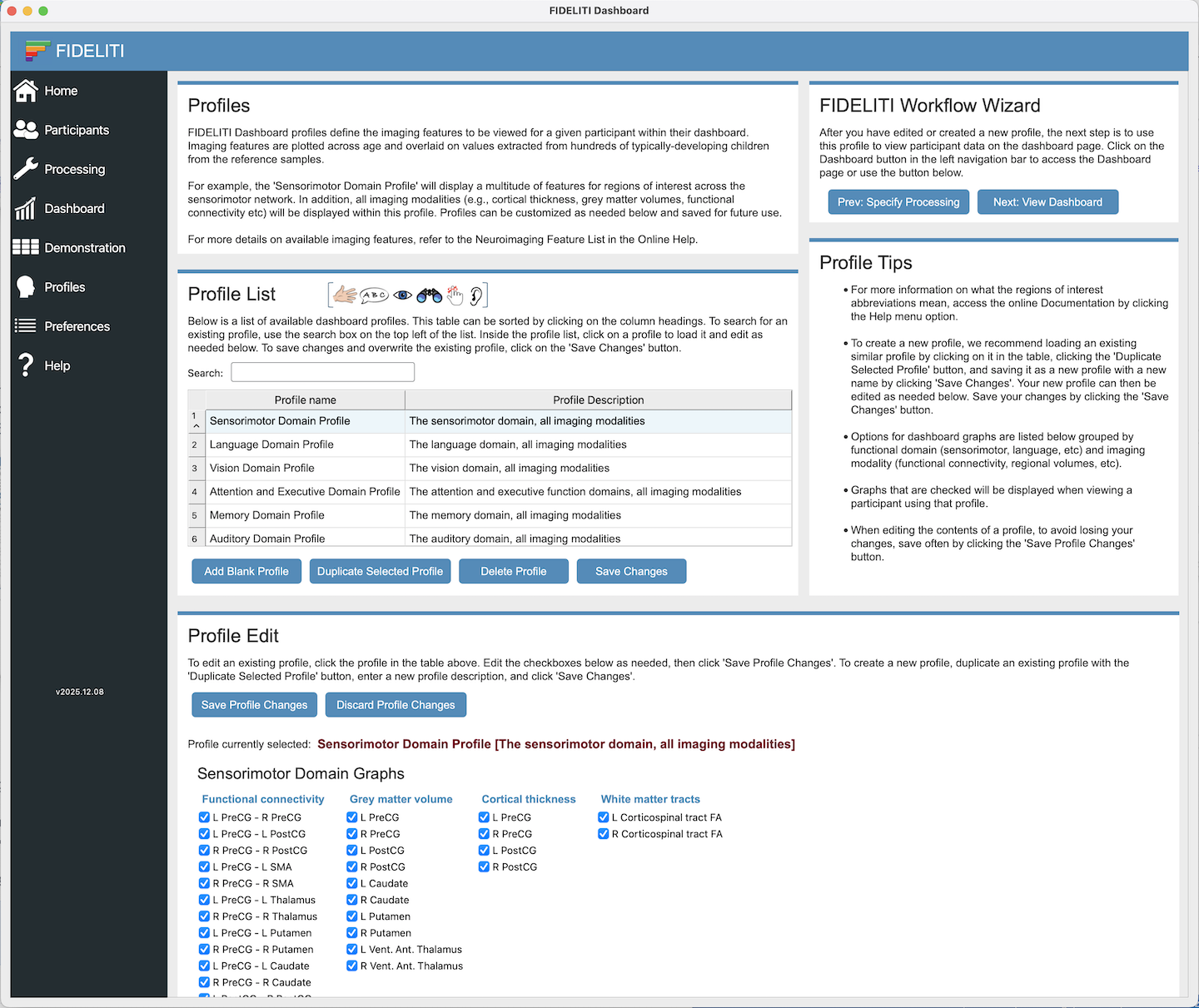Toggle L Corticospinal tract FA checkbox
The height and width of the screenshot is (1008, 1199).
coord(604,817)
